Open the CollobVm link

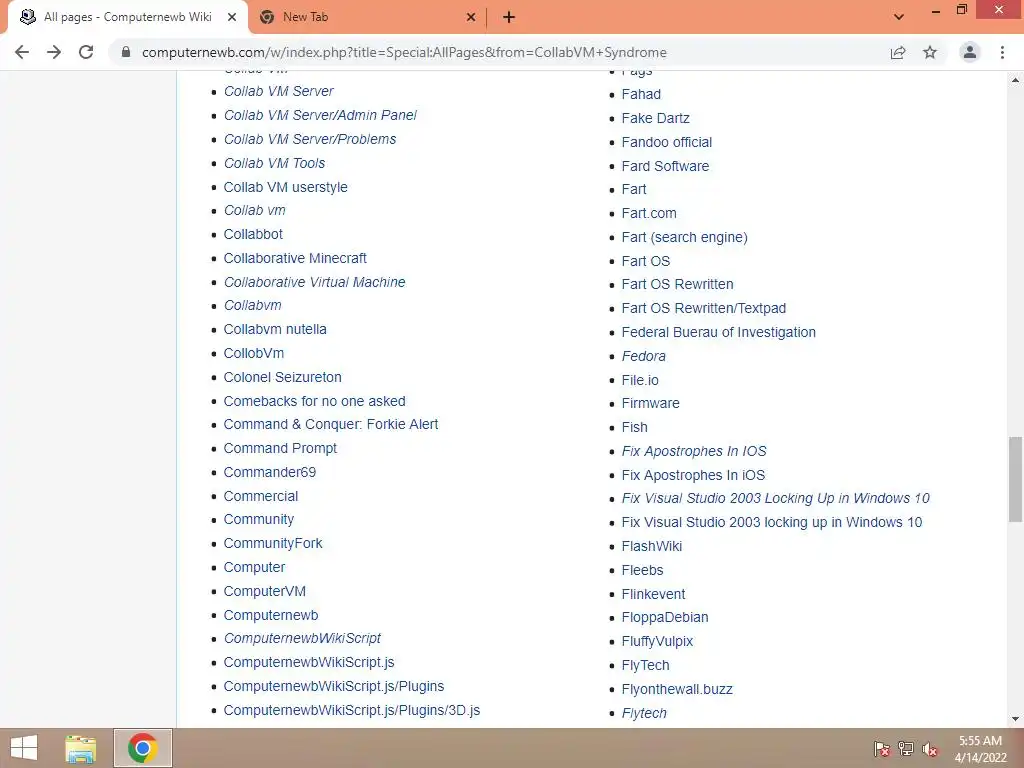tap(253, 353)
